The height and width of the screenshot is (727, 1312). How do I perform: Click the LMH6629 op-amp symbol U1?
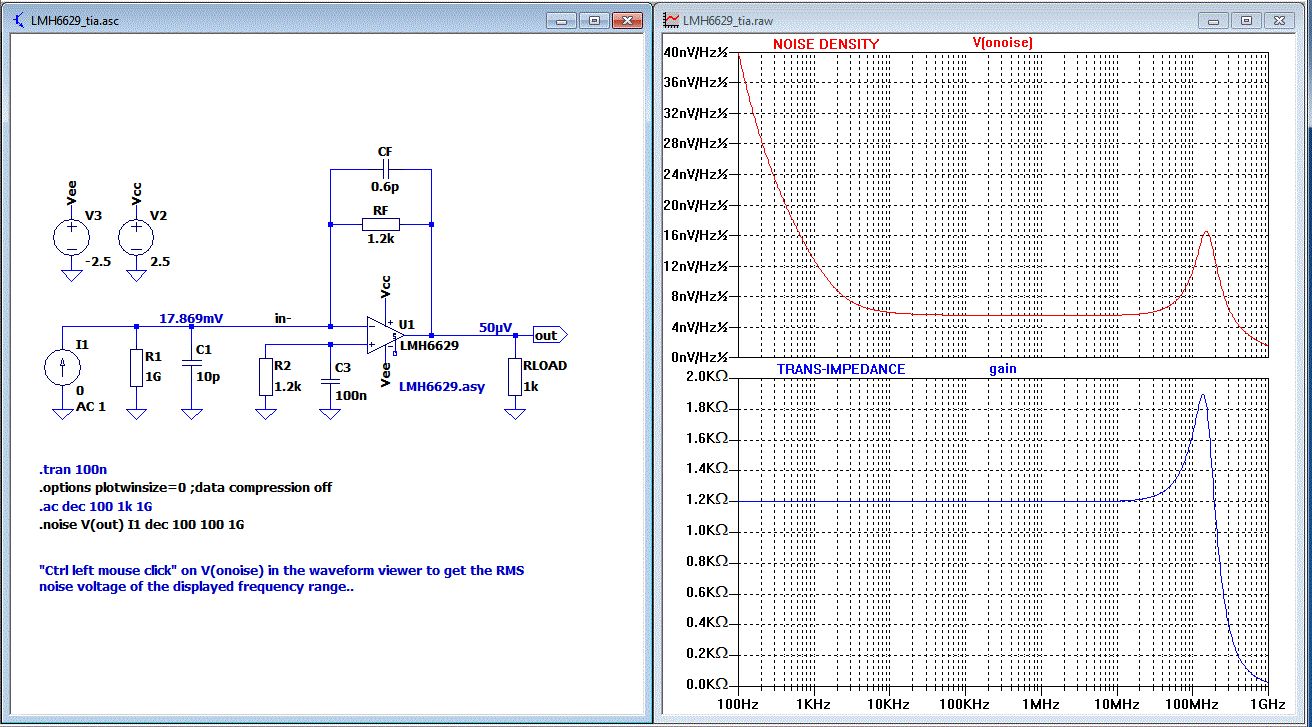click(380, 335)
